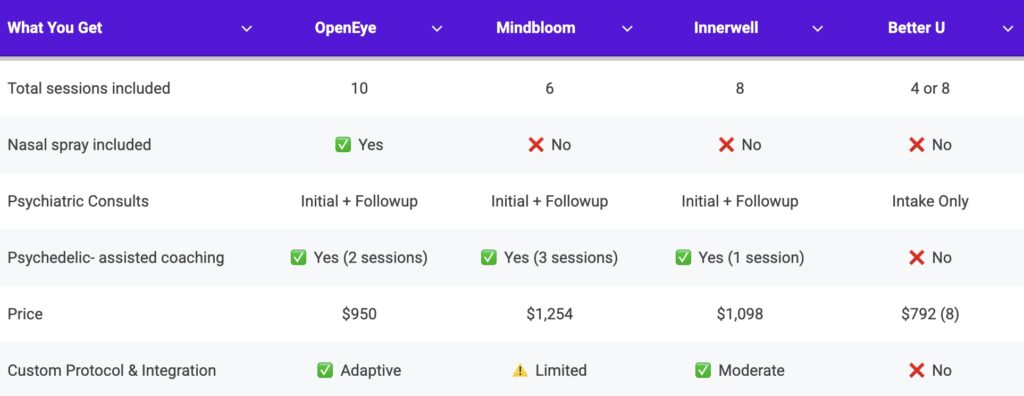Click green check next to Yes (2 sessions)
The width and height of the screenshot is (1024, 396).
click(x=298, y=257)
